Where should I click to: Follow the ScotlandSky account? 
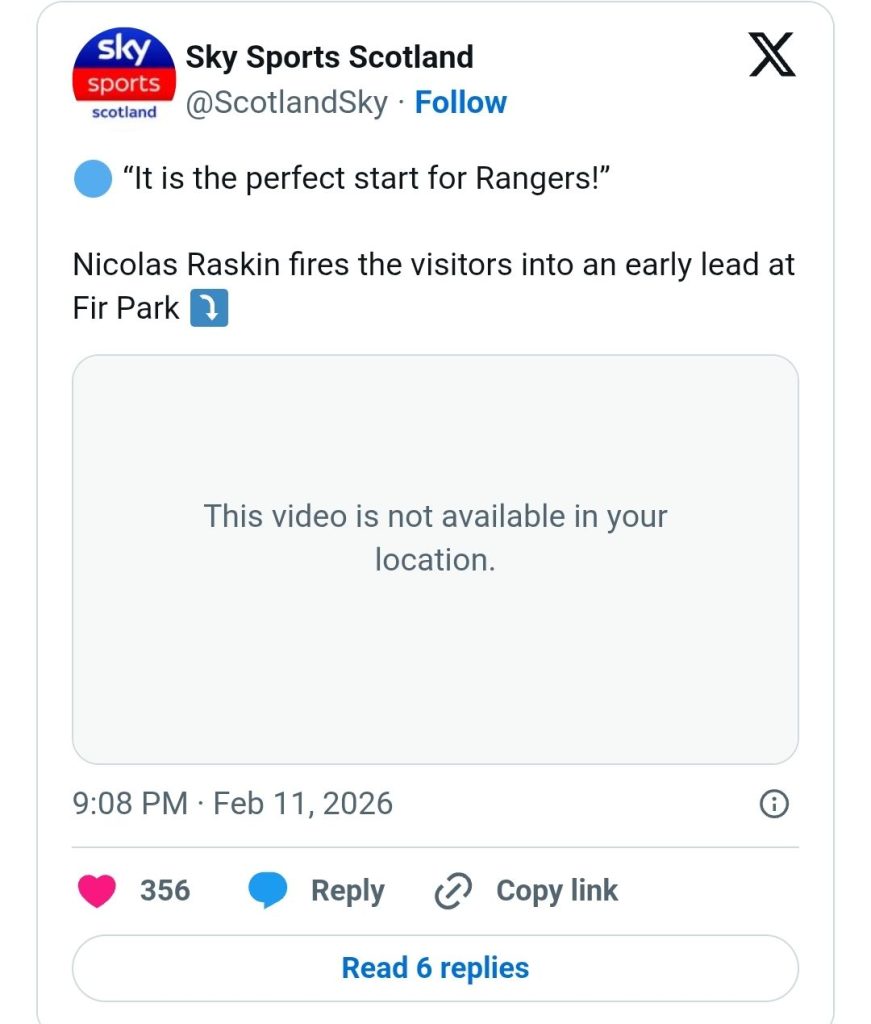(x=460, y=102)
